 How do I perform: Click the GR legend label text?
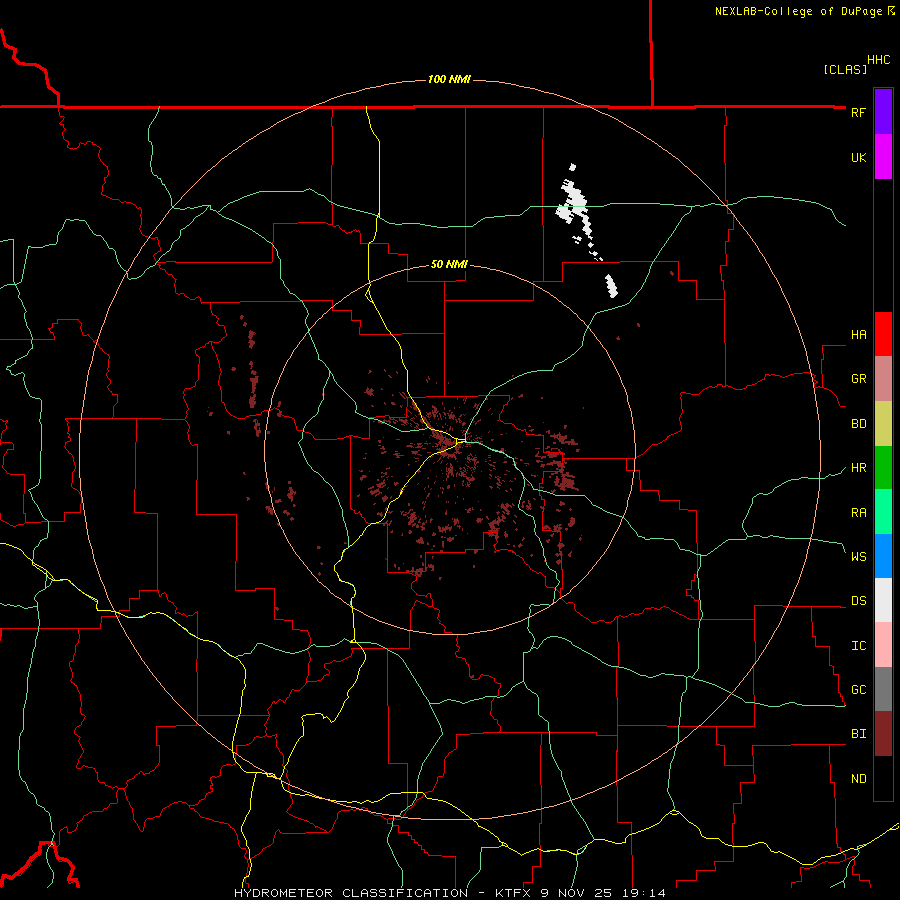[859, 379]
